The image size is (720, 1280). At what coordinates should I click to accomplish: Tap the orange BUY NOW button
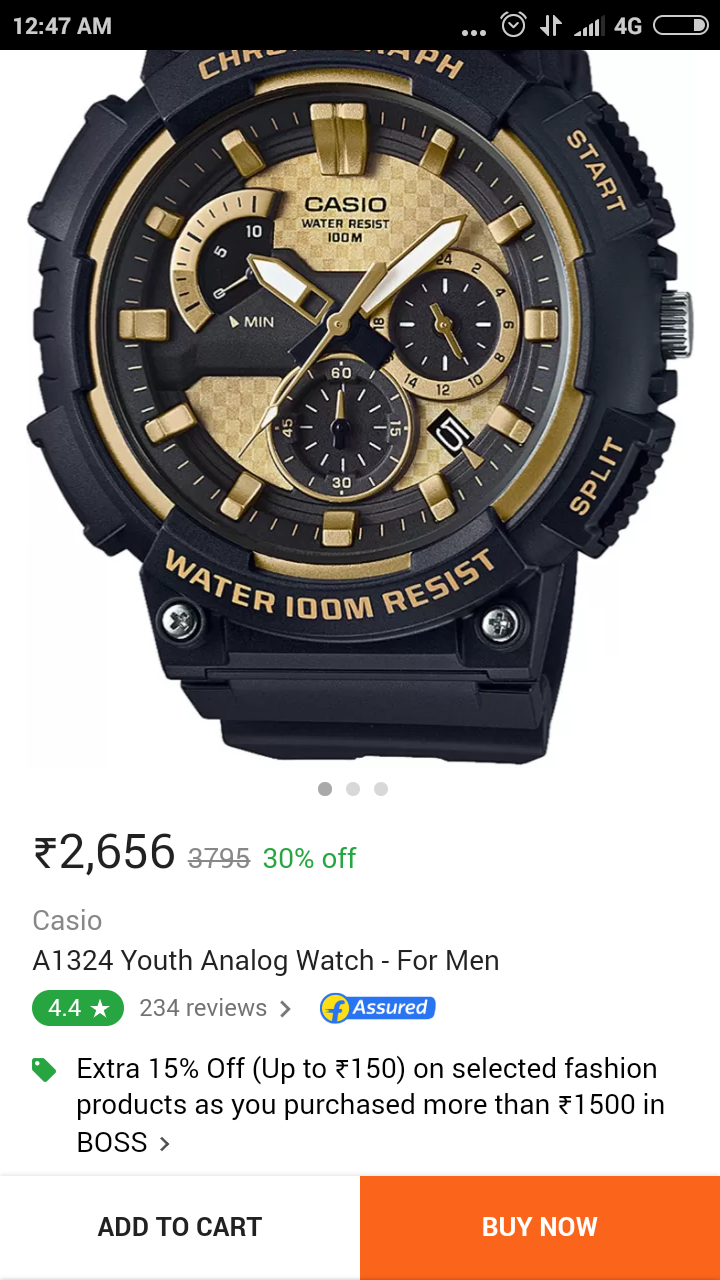pos(540,1227)
